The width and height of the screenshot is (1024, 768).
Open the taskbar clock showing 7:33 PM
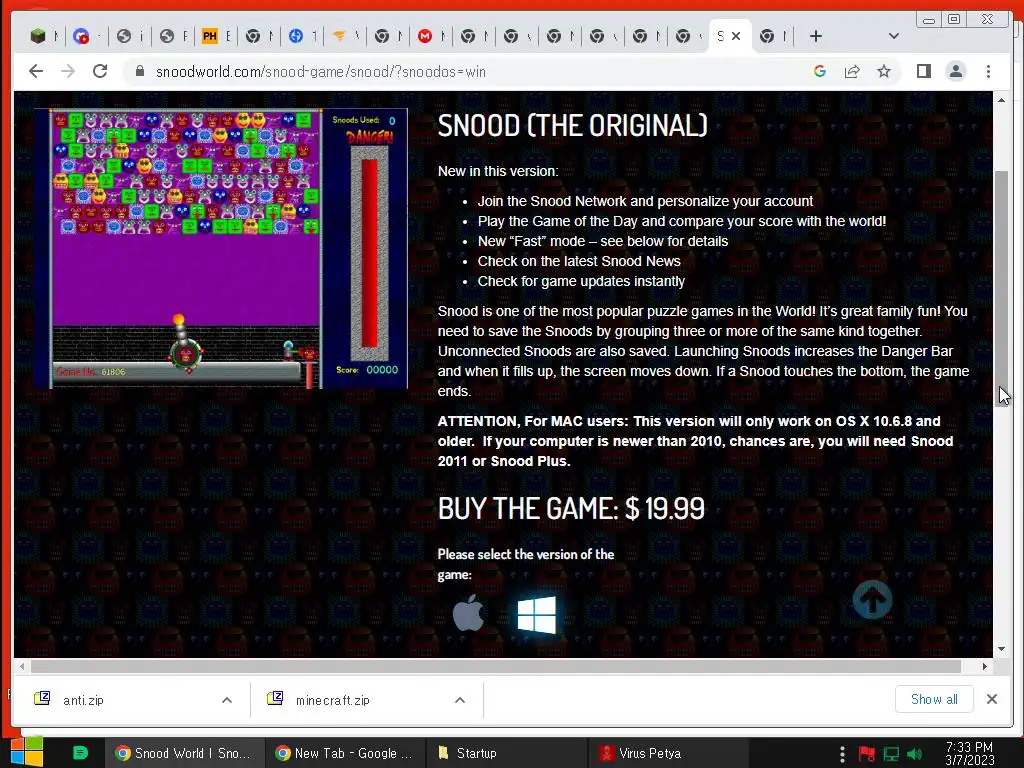[x=969, y=754]
